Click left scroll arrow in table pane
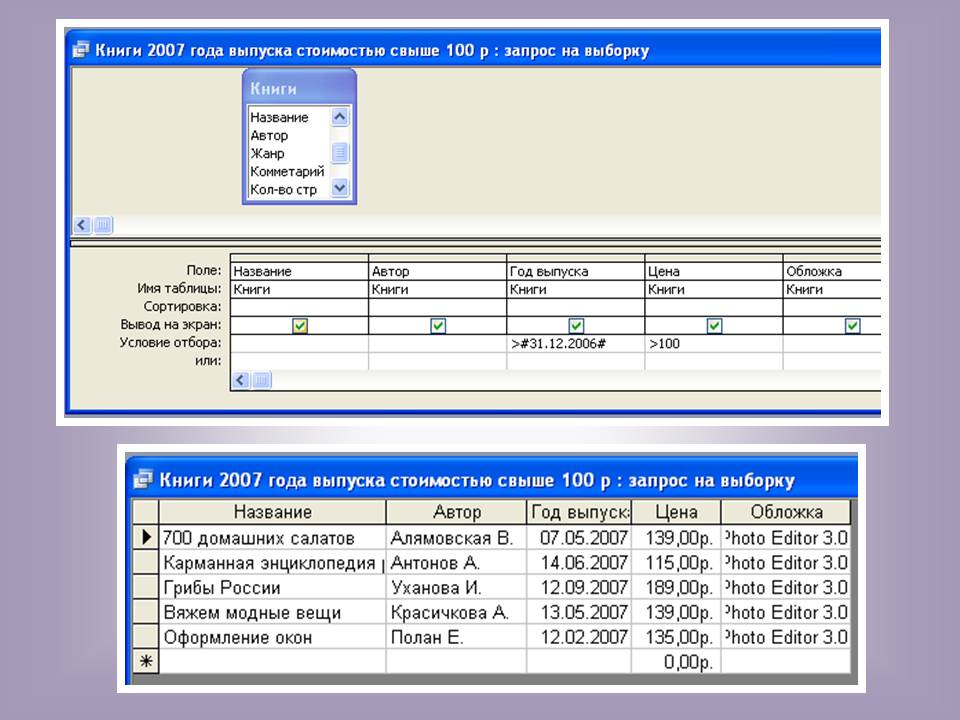Image resolution: width=960 pixels, height=720 pixels. [x=82, y=226]
